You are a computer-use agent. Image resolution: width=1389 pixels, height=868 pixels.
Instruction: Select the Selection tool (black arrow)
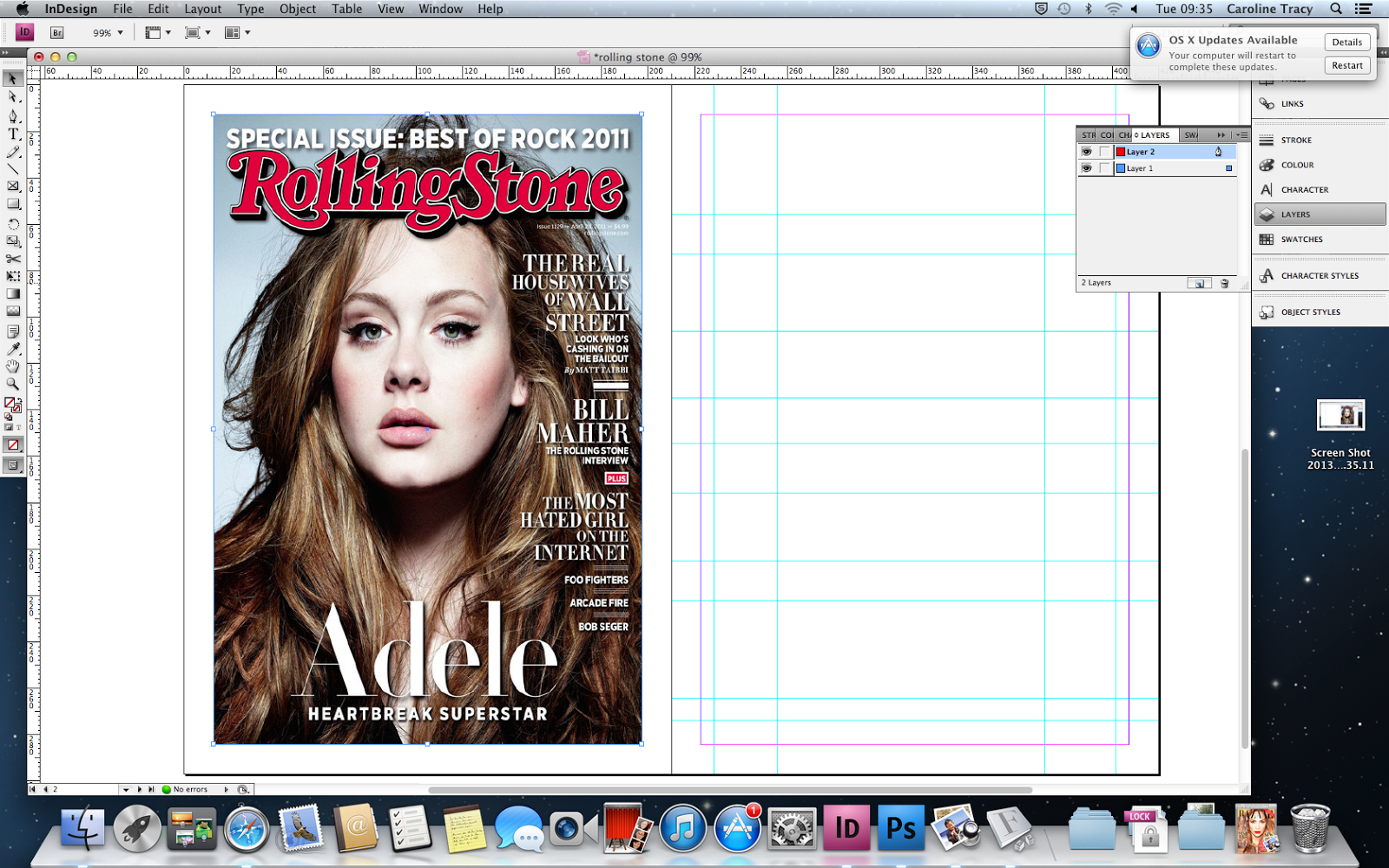(13, 79)
